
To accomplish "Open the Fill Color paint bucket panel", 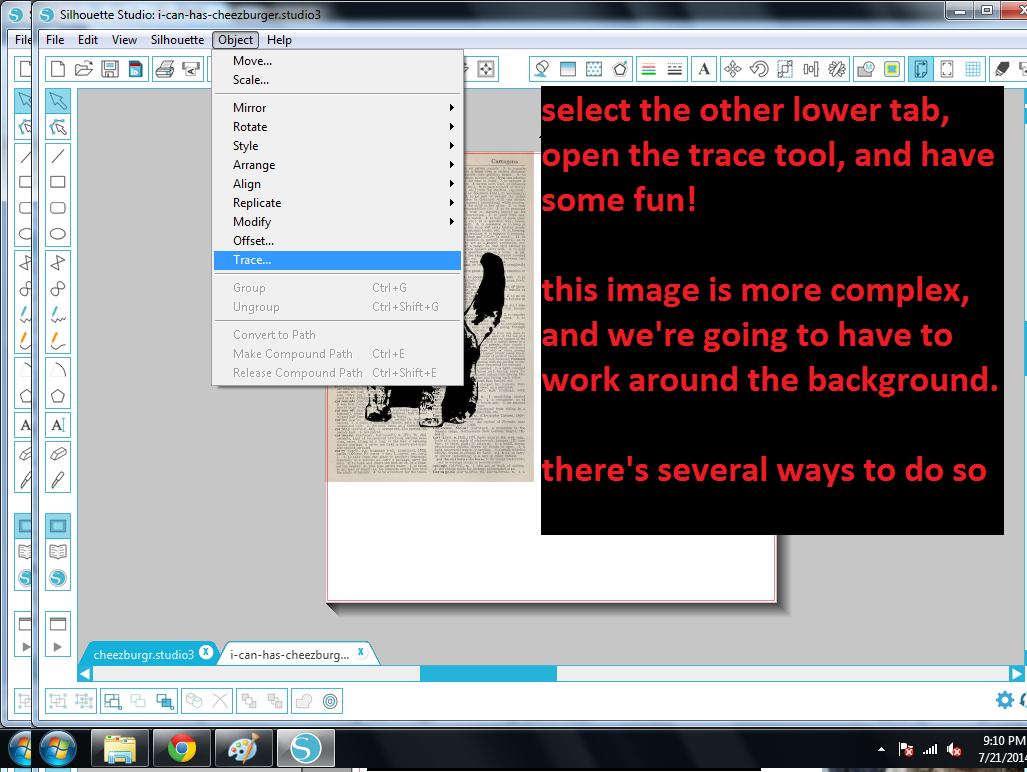I will coord(542,69).
